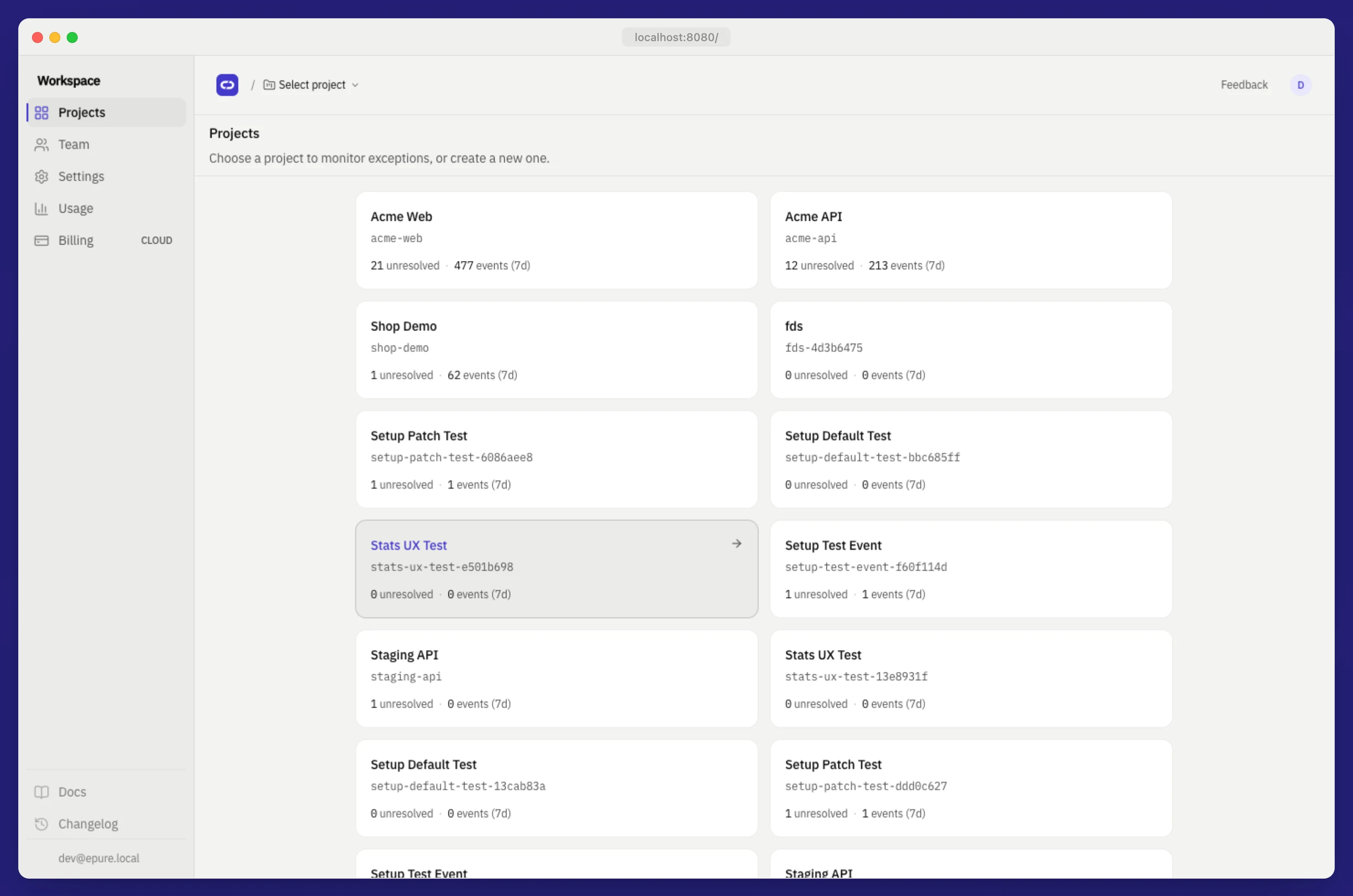This screenshot has height=896, width=1353.
Task: Click the shop-demo slug text
Action: pos(400,348)
